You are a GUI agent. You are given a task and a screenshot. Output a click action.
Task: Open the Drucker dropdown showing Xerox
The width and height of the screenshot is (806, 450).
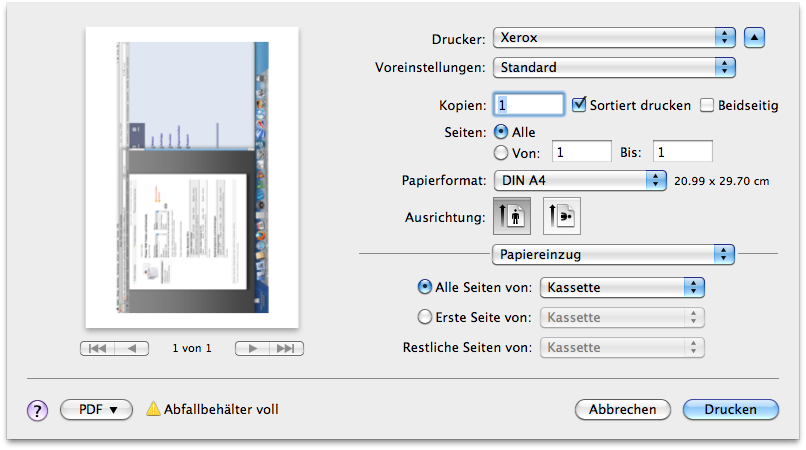tap(614, 38)
